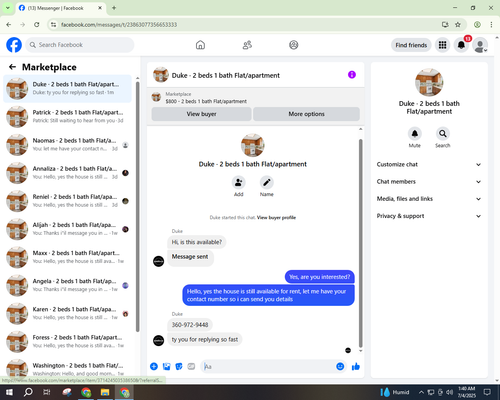Open Chrome's three-dot menu

pyautogui.click(x=491, y=24)
